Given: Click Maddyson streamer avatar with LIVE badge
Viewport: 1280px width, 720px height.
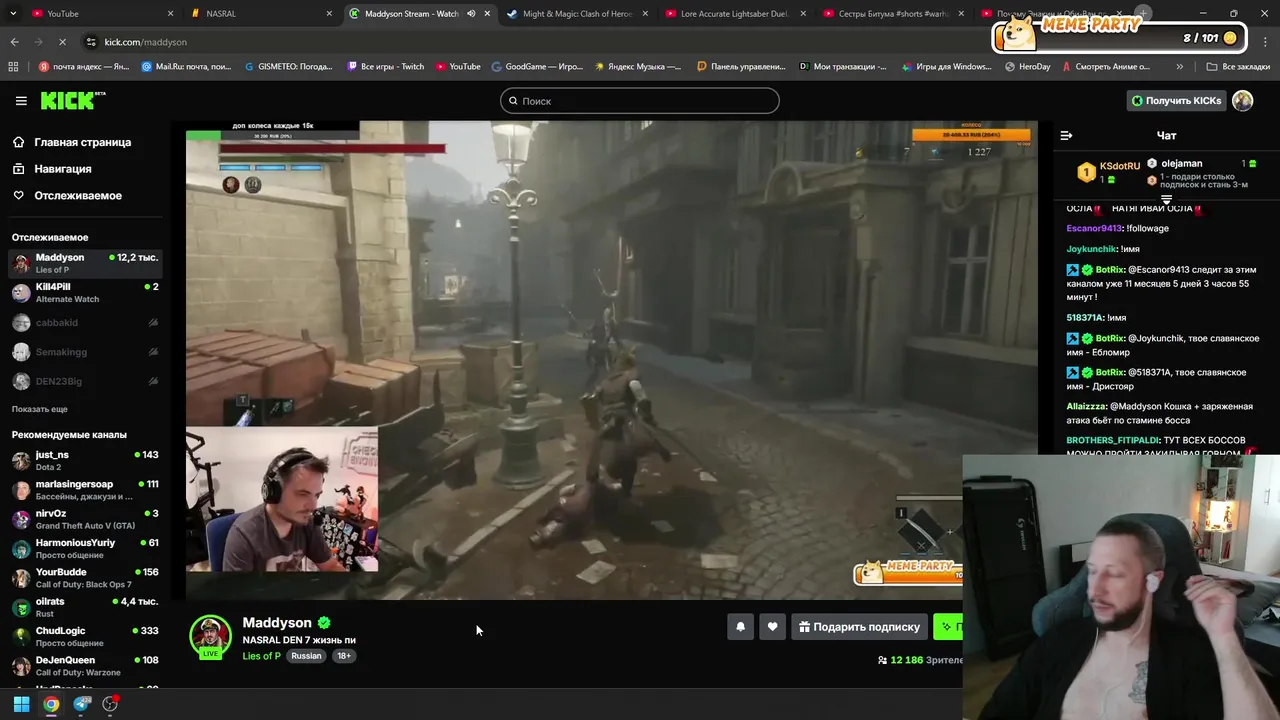Looking at the screenshot, I should pos(210,638).
